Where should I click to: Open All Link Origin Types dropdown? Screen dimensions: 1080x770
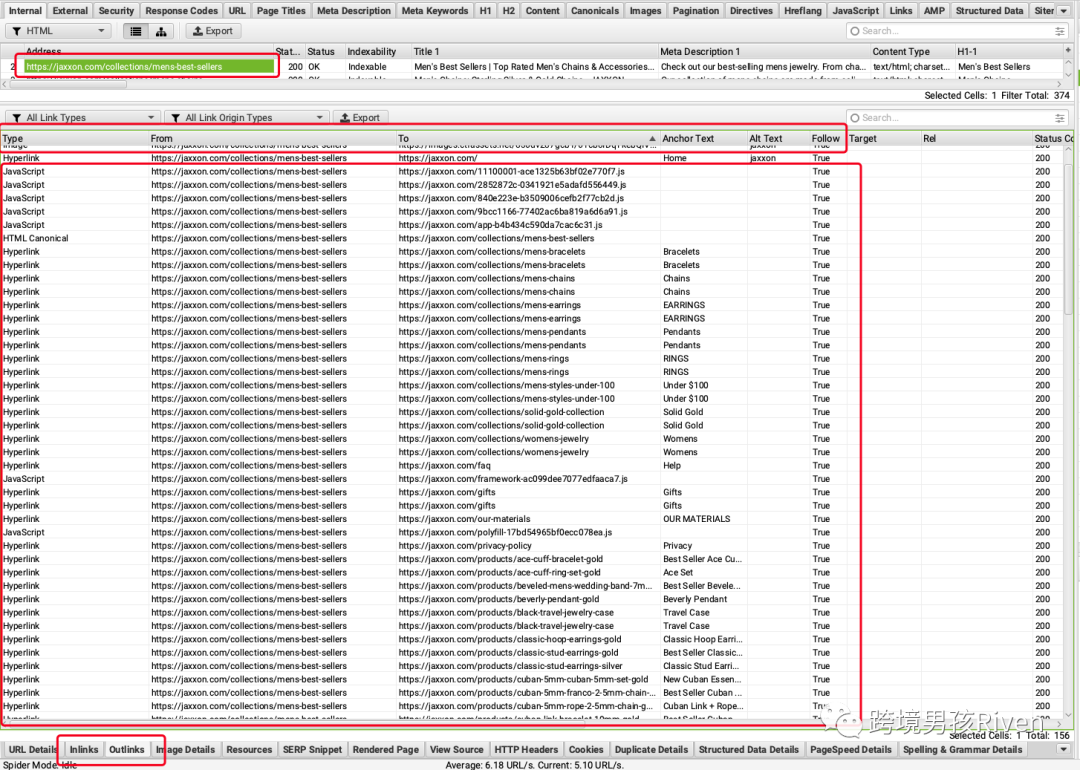pos(246,118)
